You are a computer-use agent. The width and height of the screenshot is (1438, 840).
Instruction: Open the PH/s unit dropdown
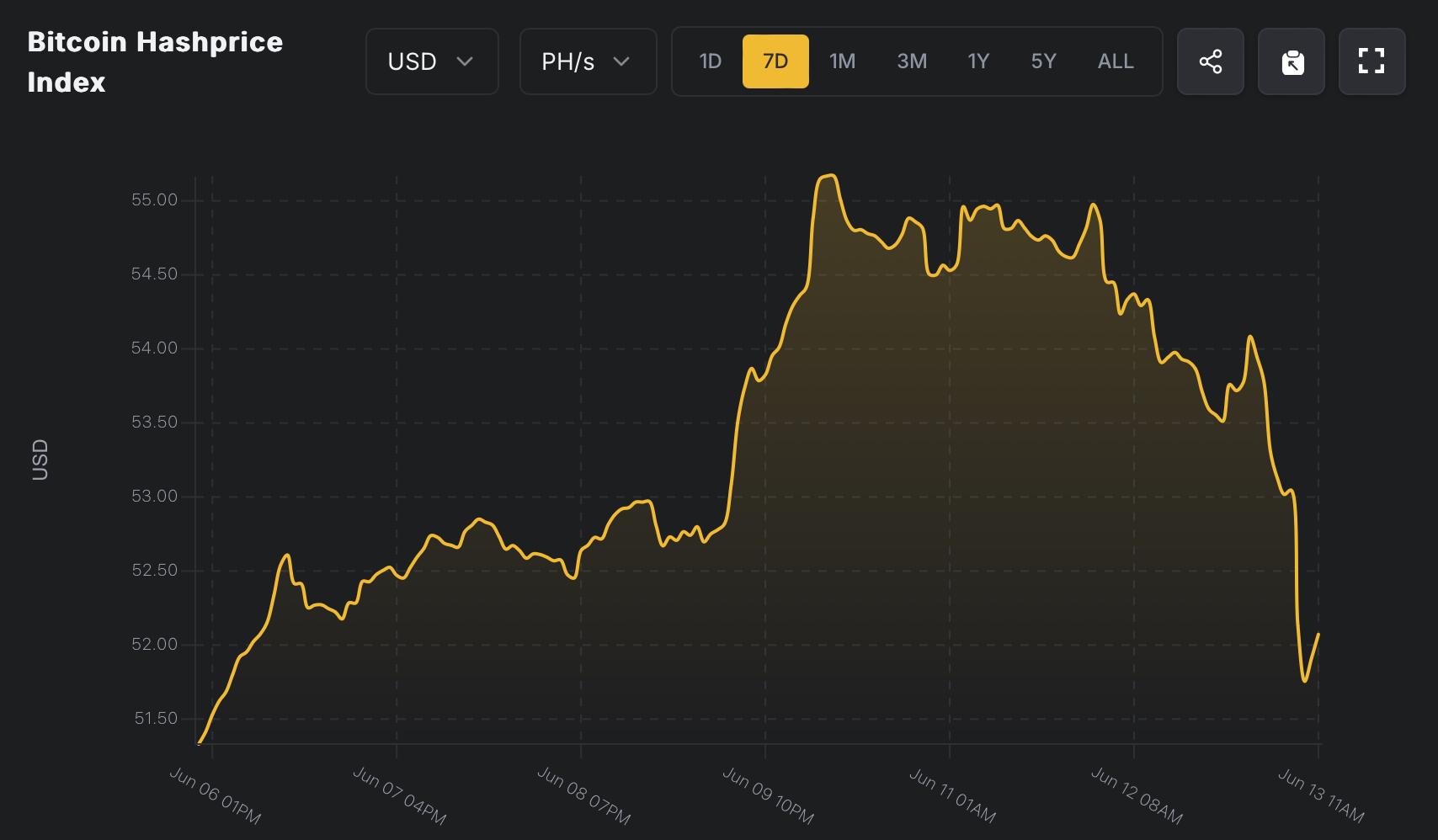pos(588,61)
